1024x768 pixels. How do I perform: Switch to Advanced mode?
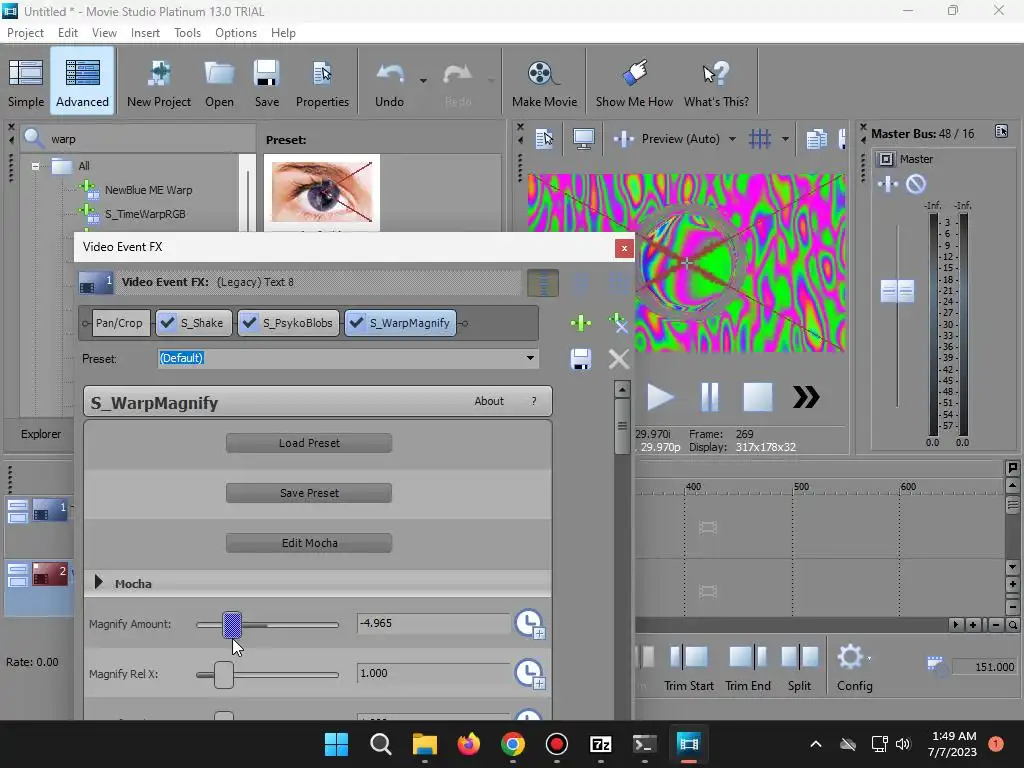point(82,83)
